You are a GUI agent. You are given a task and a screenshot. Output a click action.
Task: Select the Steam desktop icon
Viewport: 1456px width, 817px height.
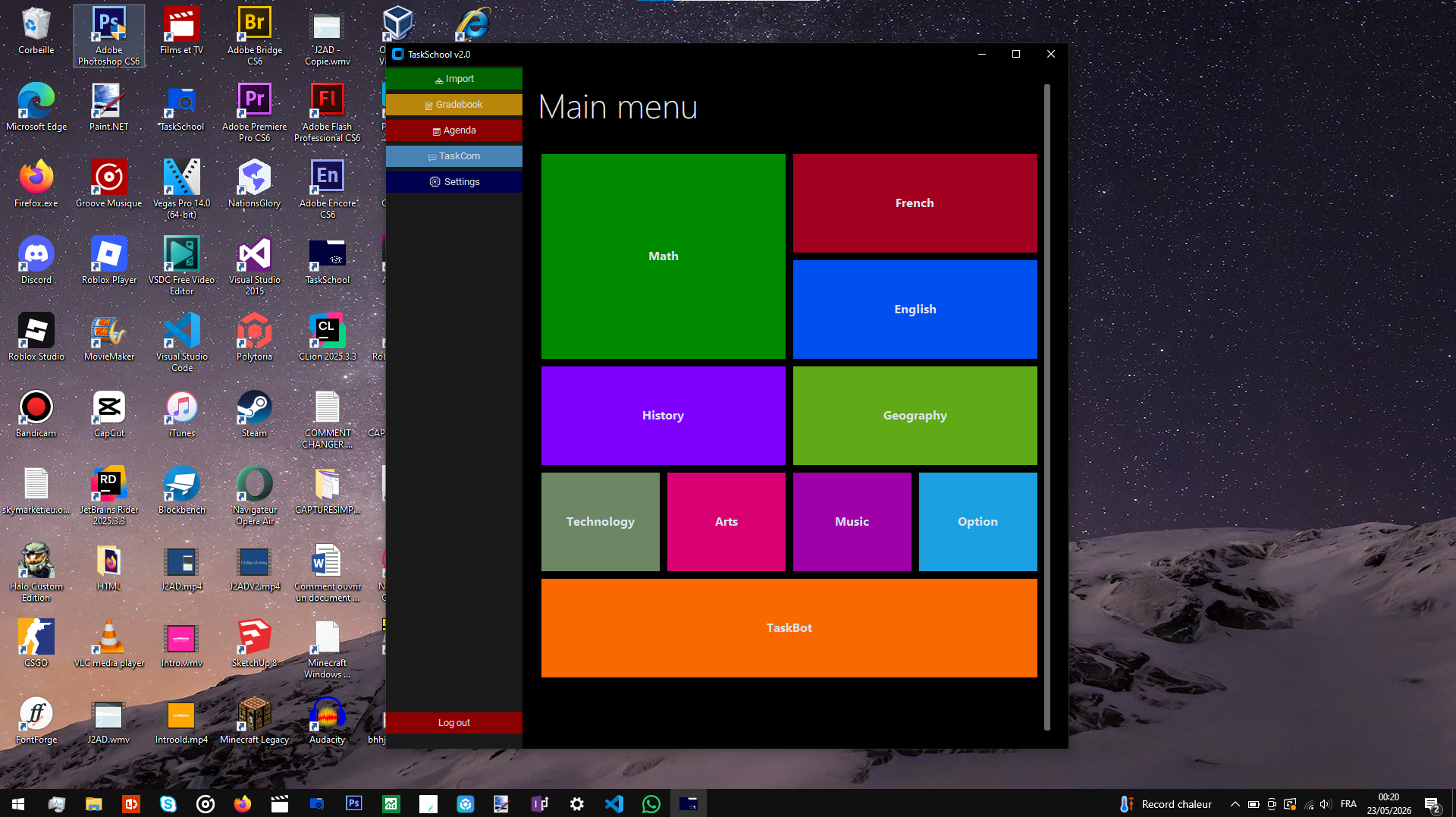[255, 414]
